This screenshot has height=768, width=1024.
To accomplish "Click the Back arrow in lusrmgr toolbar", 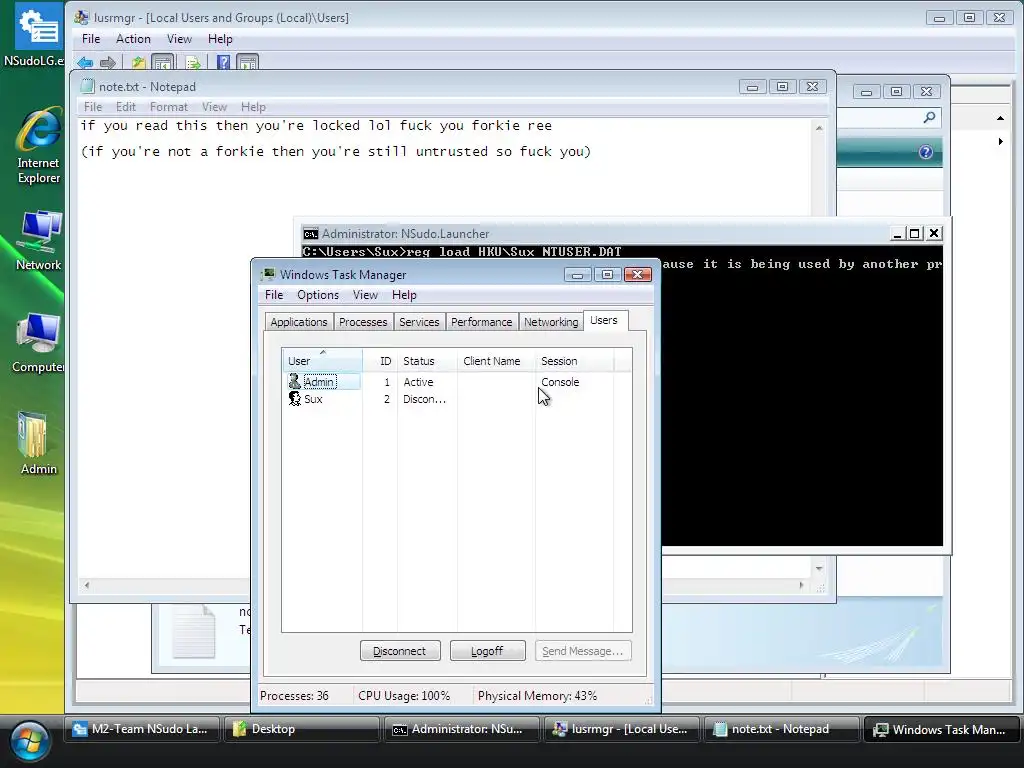I will coord(85,63).
